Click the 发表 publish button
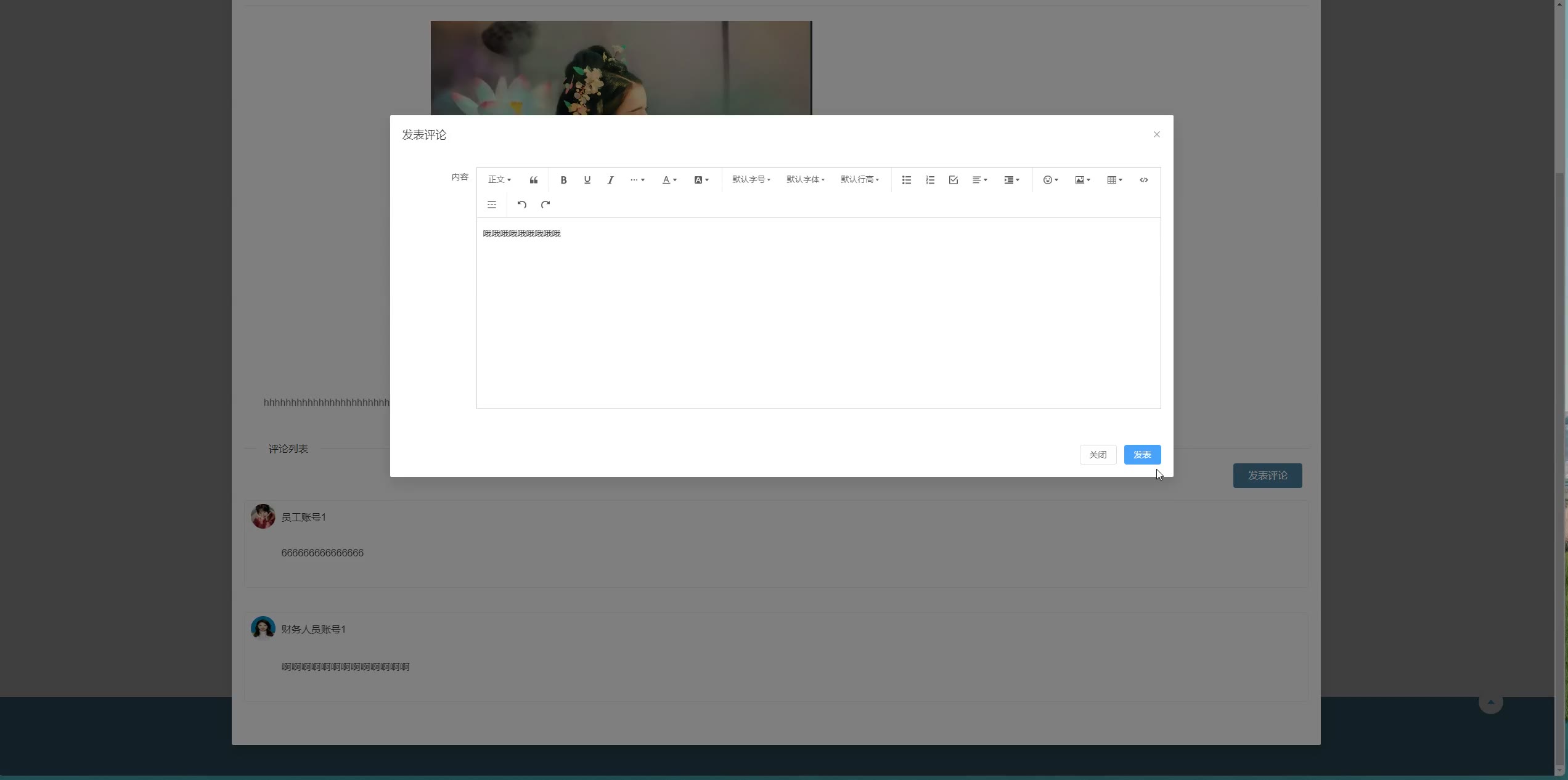 1141,455
